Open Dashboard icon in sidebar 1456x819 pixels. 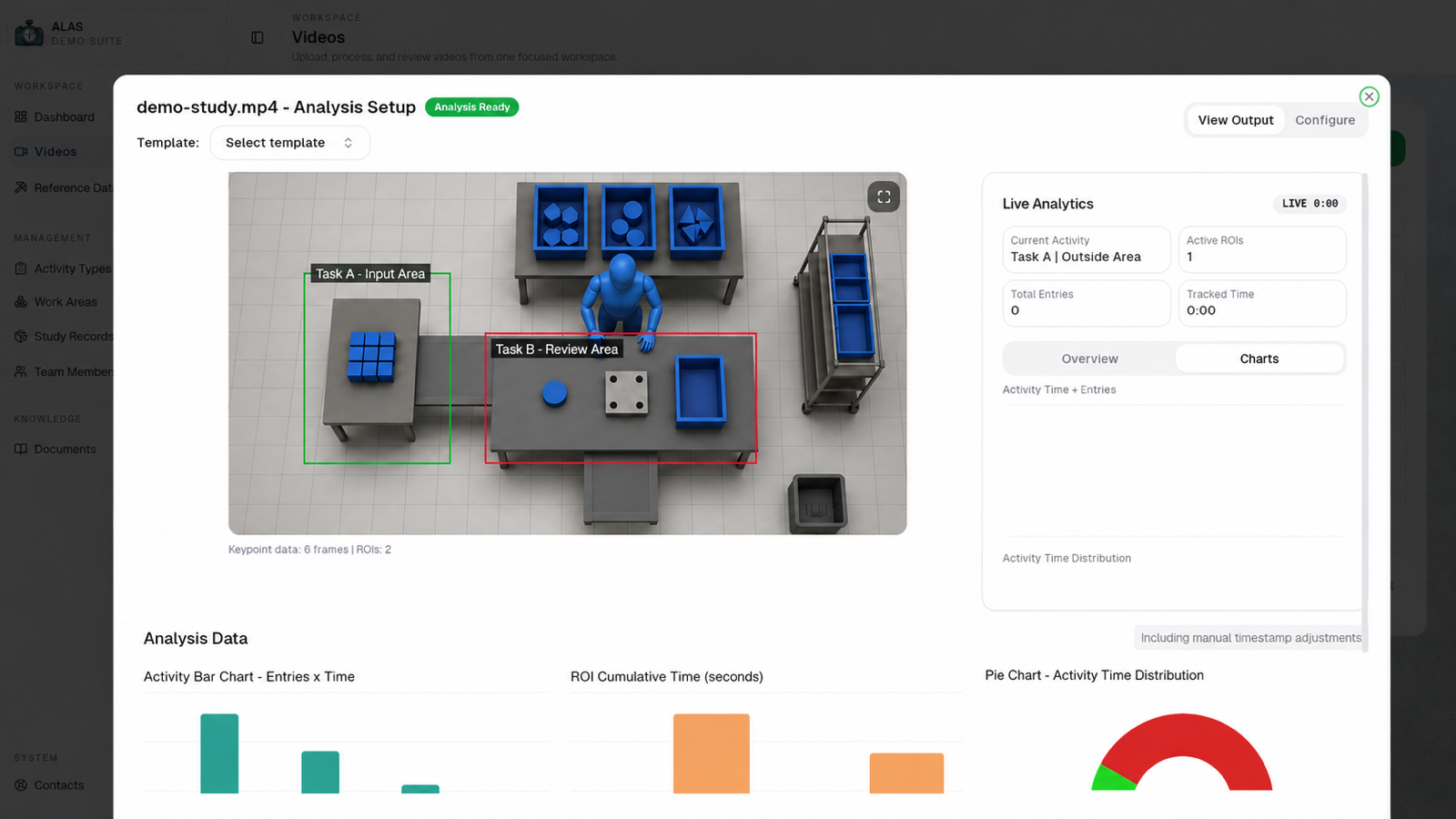point(21,116)
